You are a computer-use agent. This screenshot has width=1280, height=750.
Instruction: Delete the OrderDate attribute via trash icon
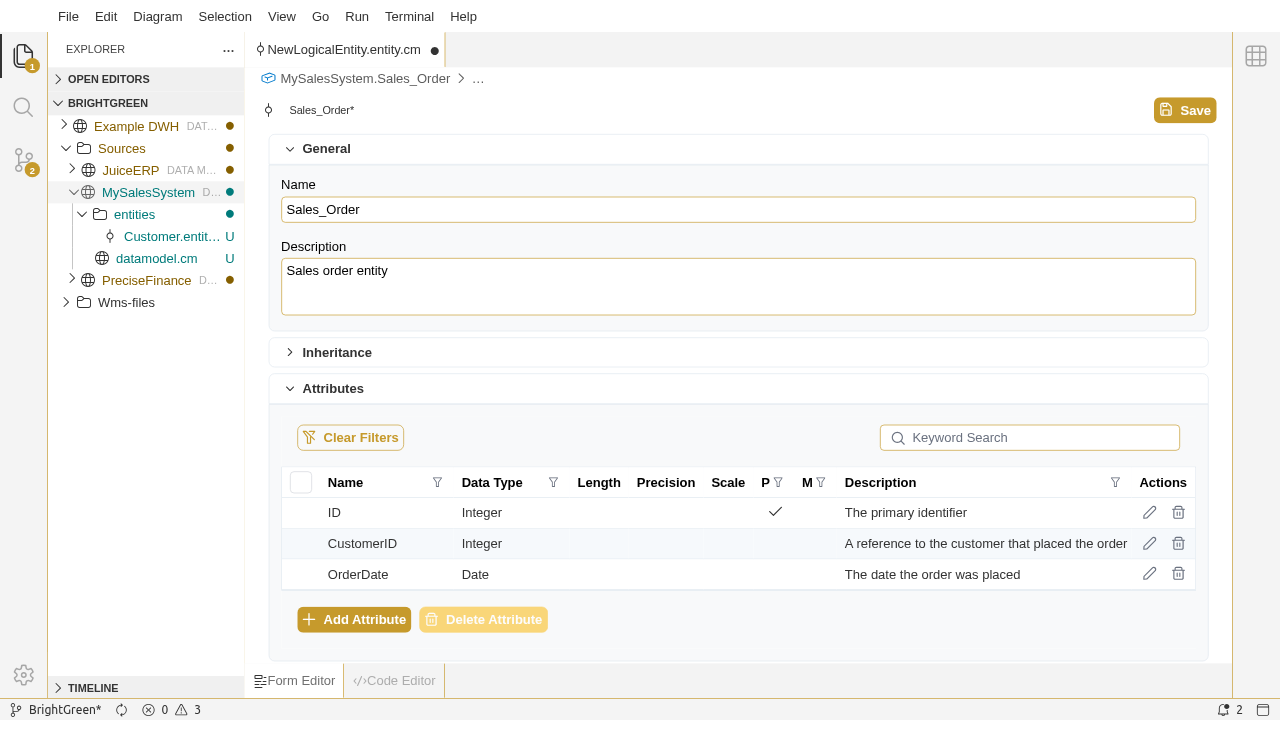pyautogui.click(x=1178, y=574)
